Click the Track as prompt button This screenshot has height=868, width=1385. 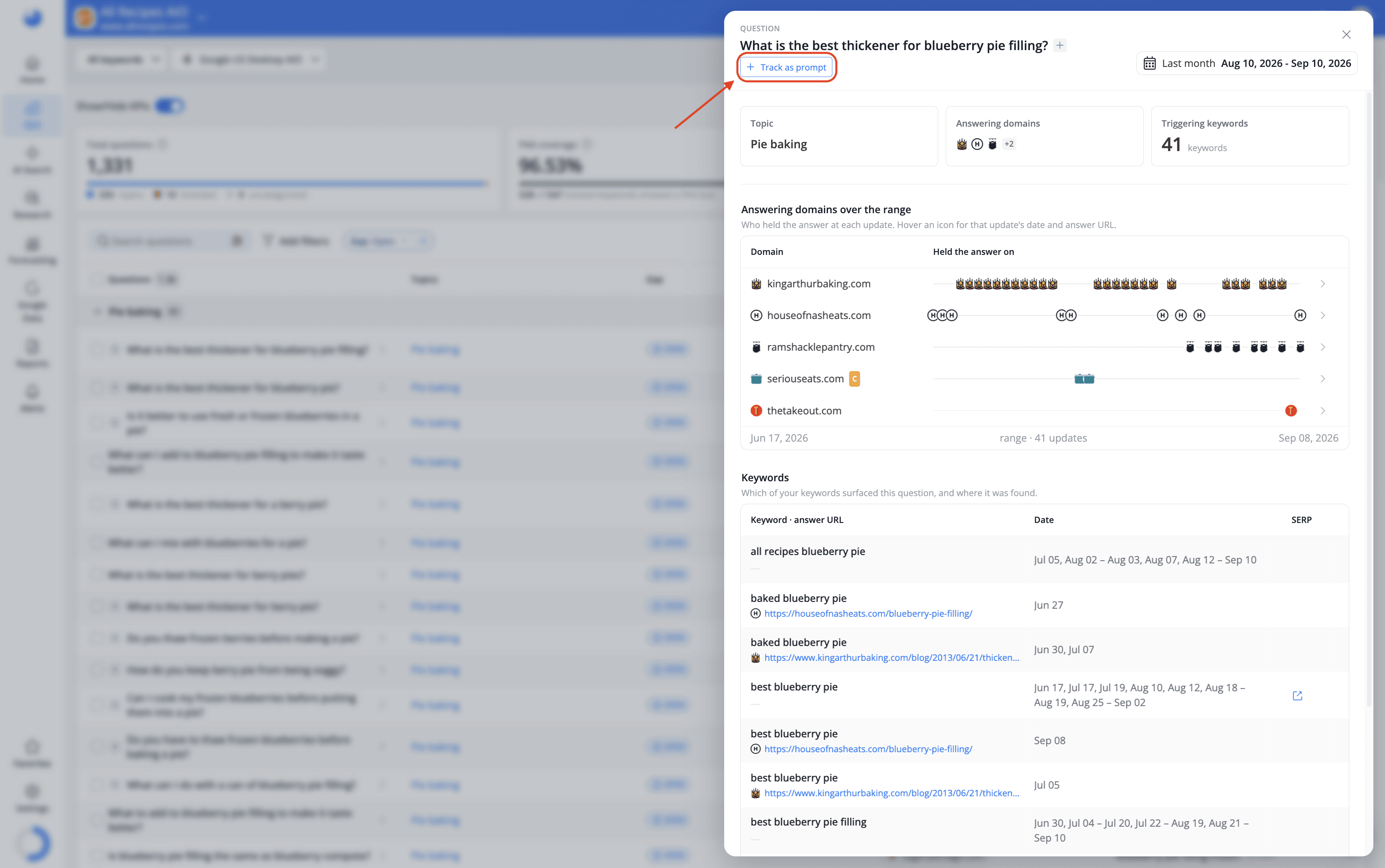(x=786, y=67)
